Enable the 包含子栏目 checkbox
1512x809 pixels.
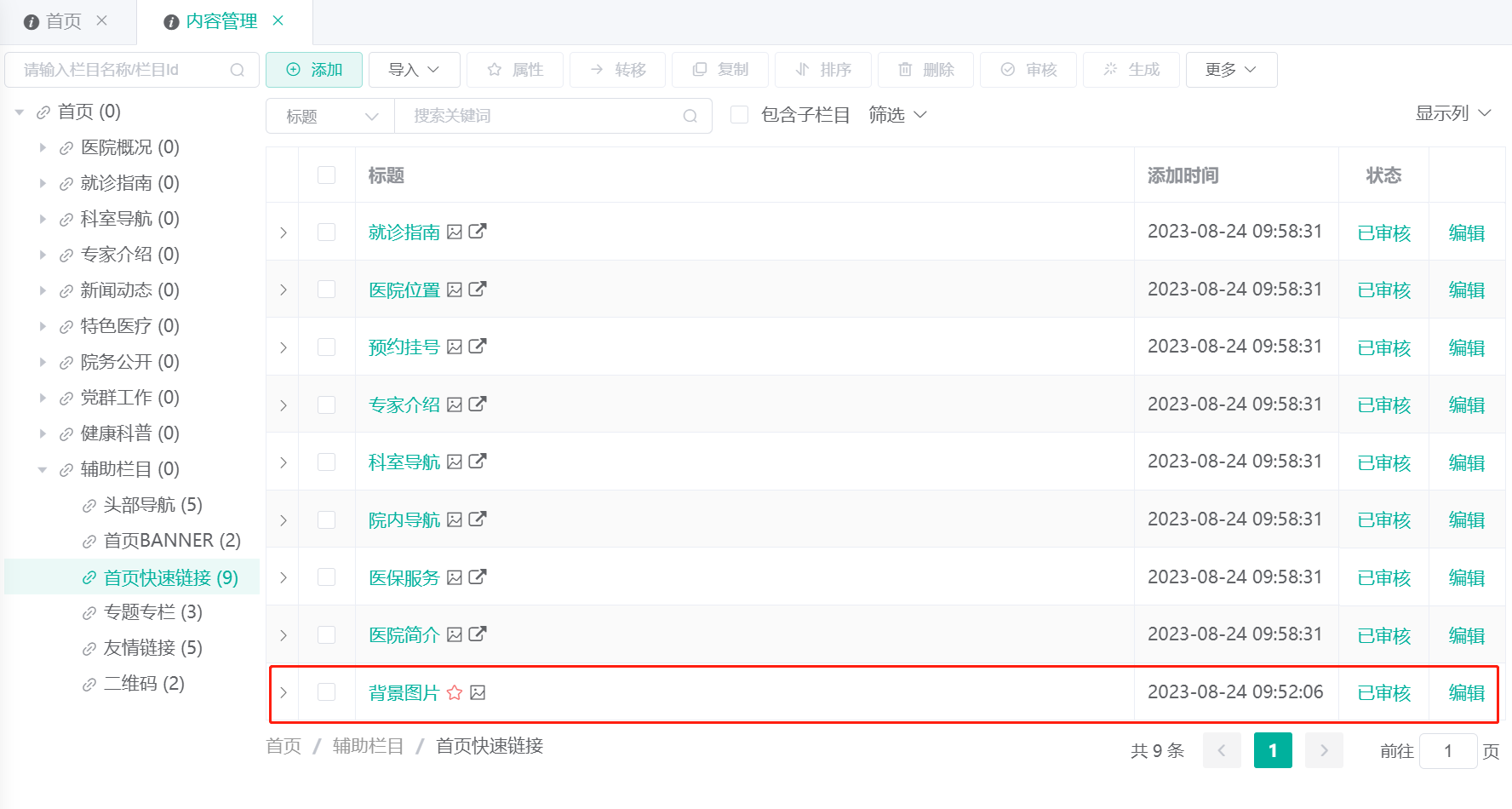click(739, 114)
